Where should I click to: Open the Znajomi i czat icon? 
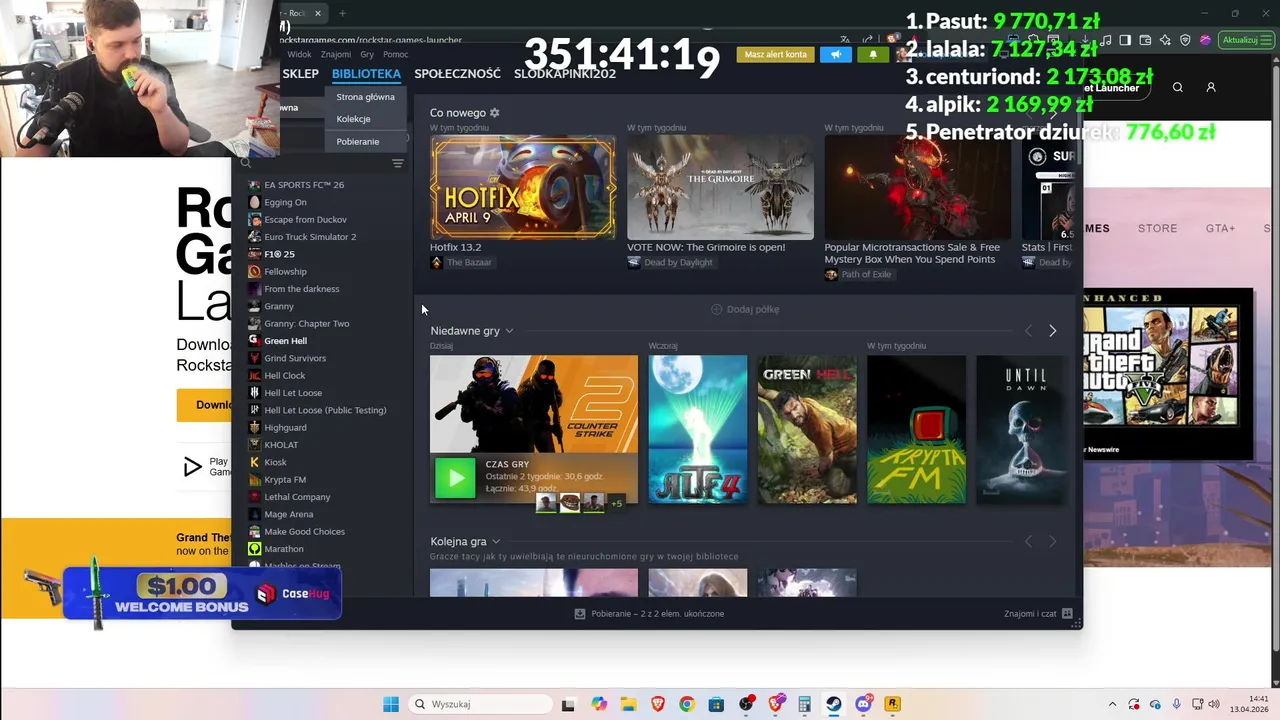pos(1067,614)
